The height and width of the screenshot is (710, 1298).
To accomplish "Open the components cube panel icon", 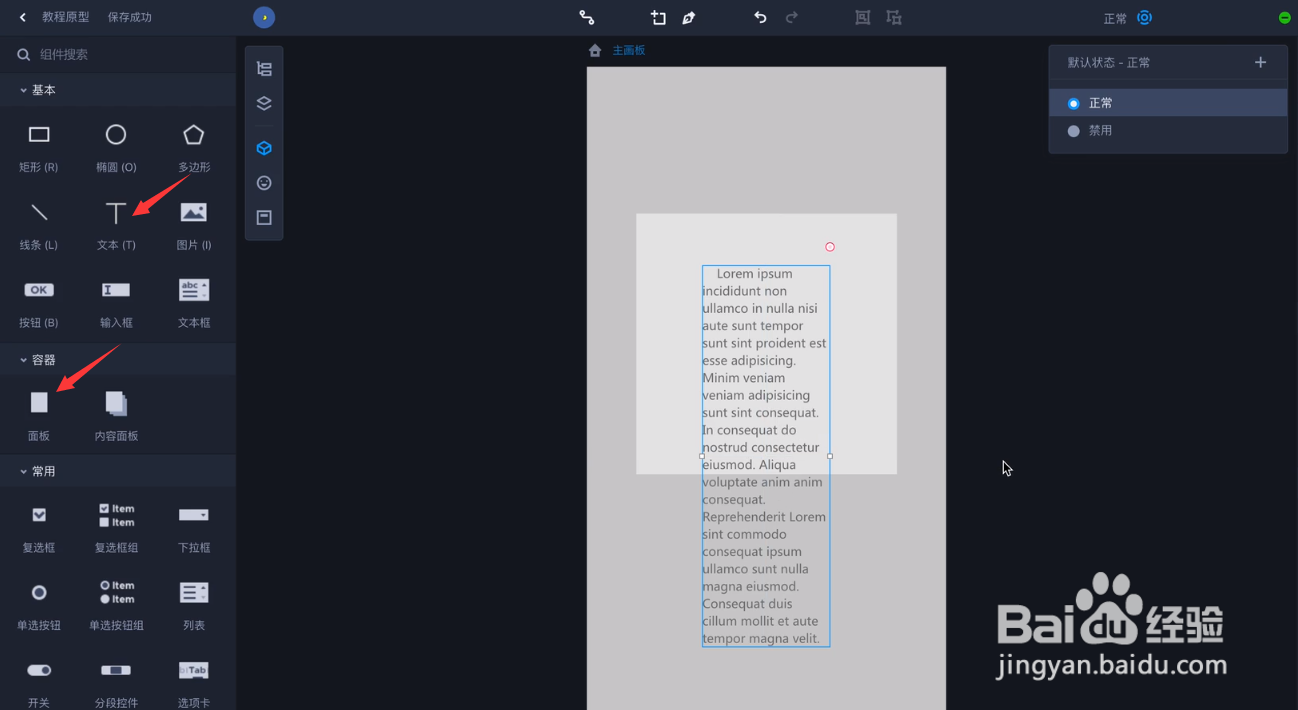I will 264,148.
